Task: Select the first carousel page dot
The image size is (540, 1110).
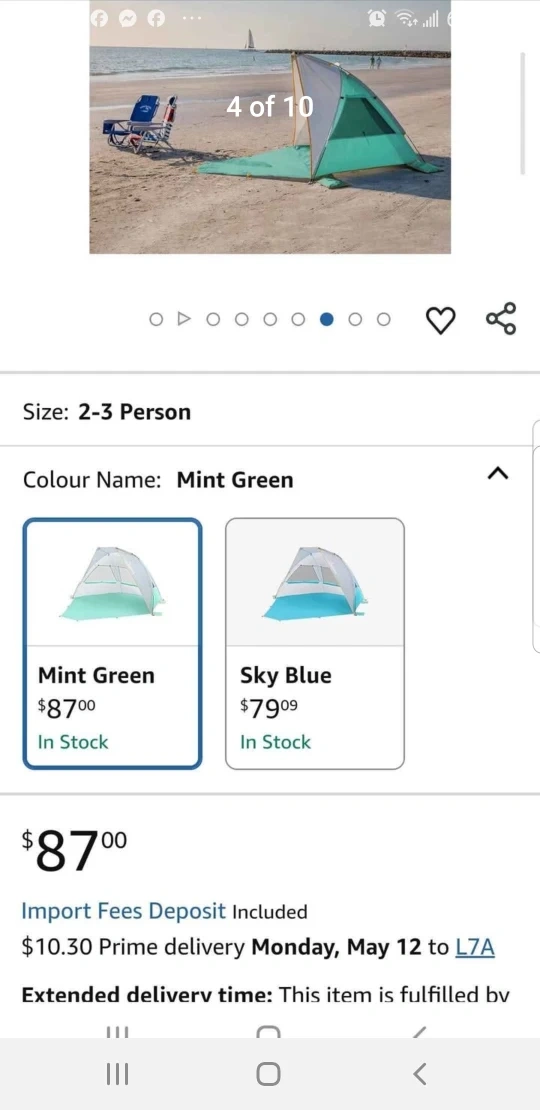Action: pos(156,319)
